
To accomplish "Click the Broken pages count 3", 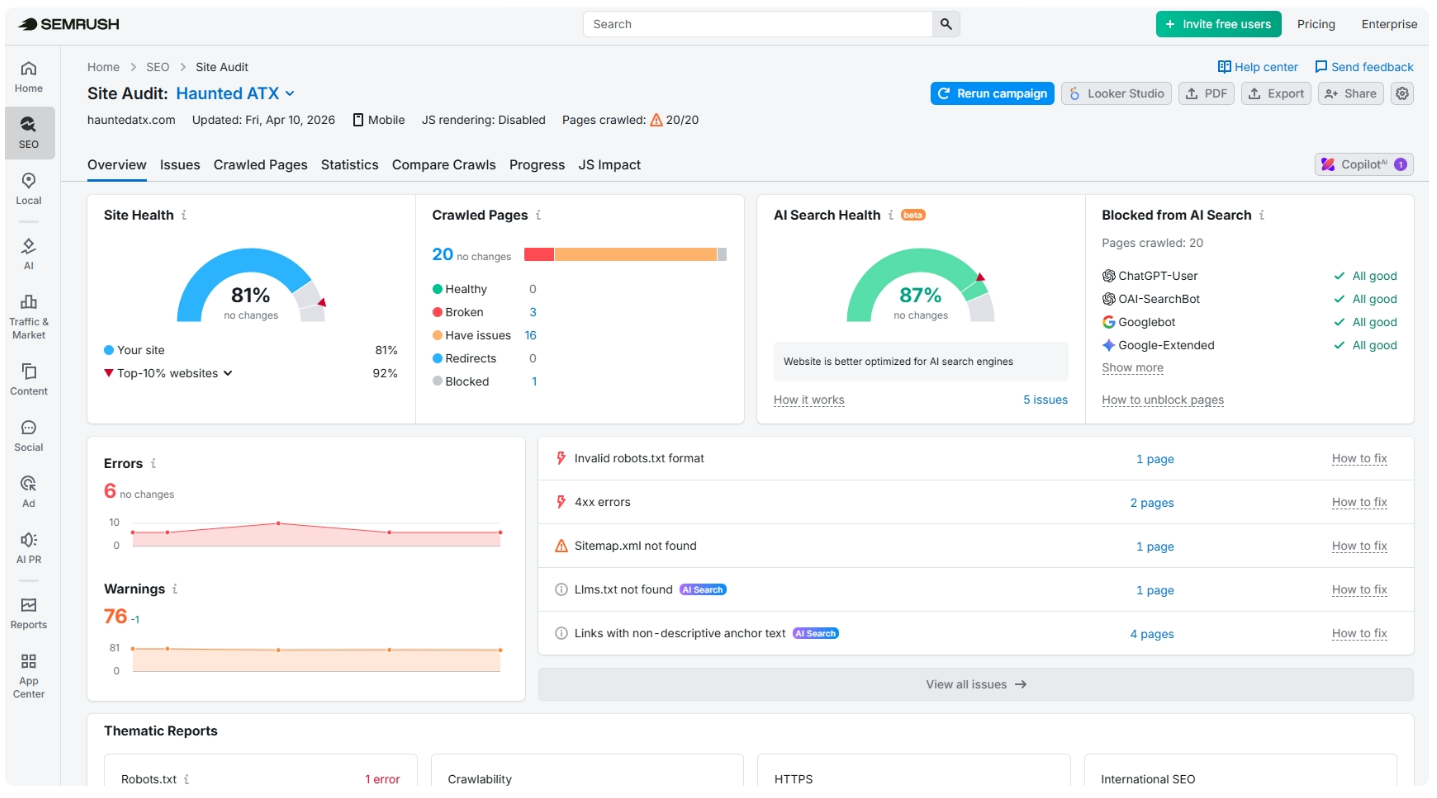I will tap(533, 312).
